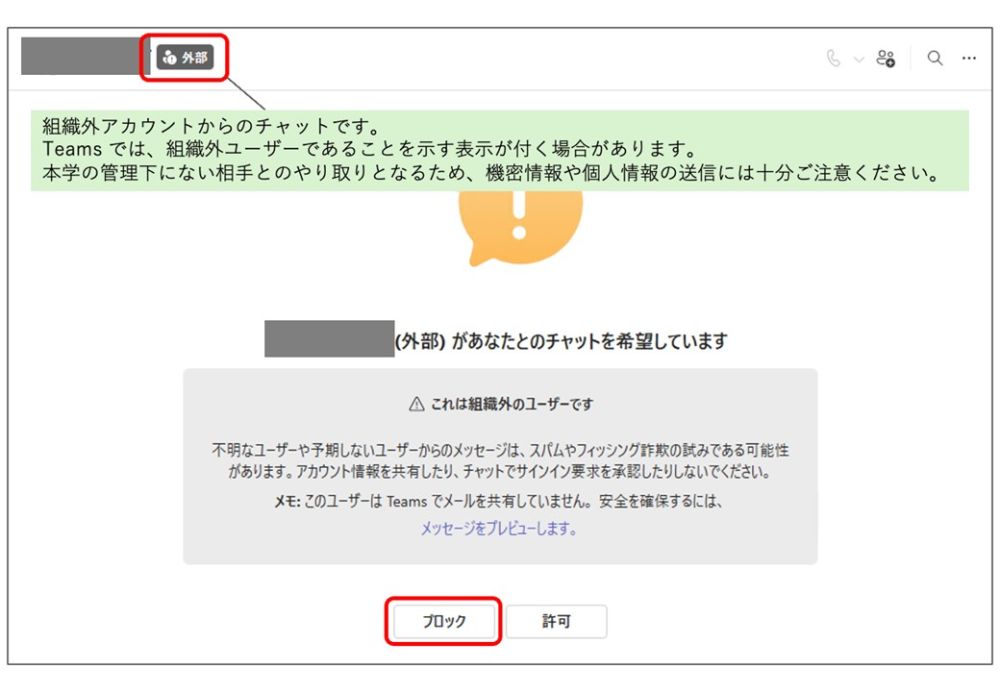Open the add people to chat icon

(888, 57)
